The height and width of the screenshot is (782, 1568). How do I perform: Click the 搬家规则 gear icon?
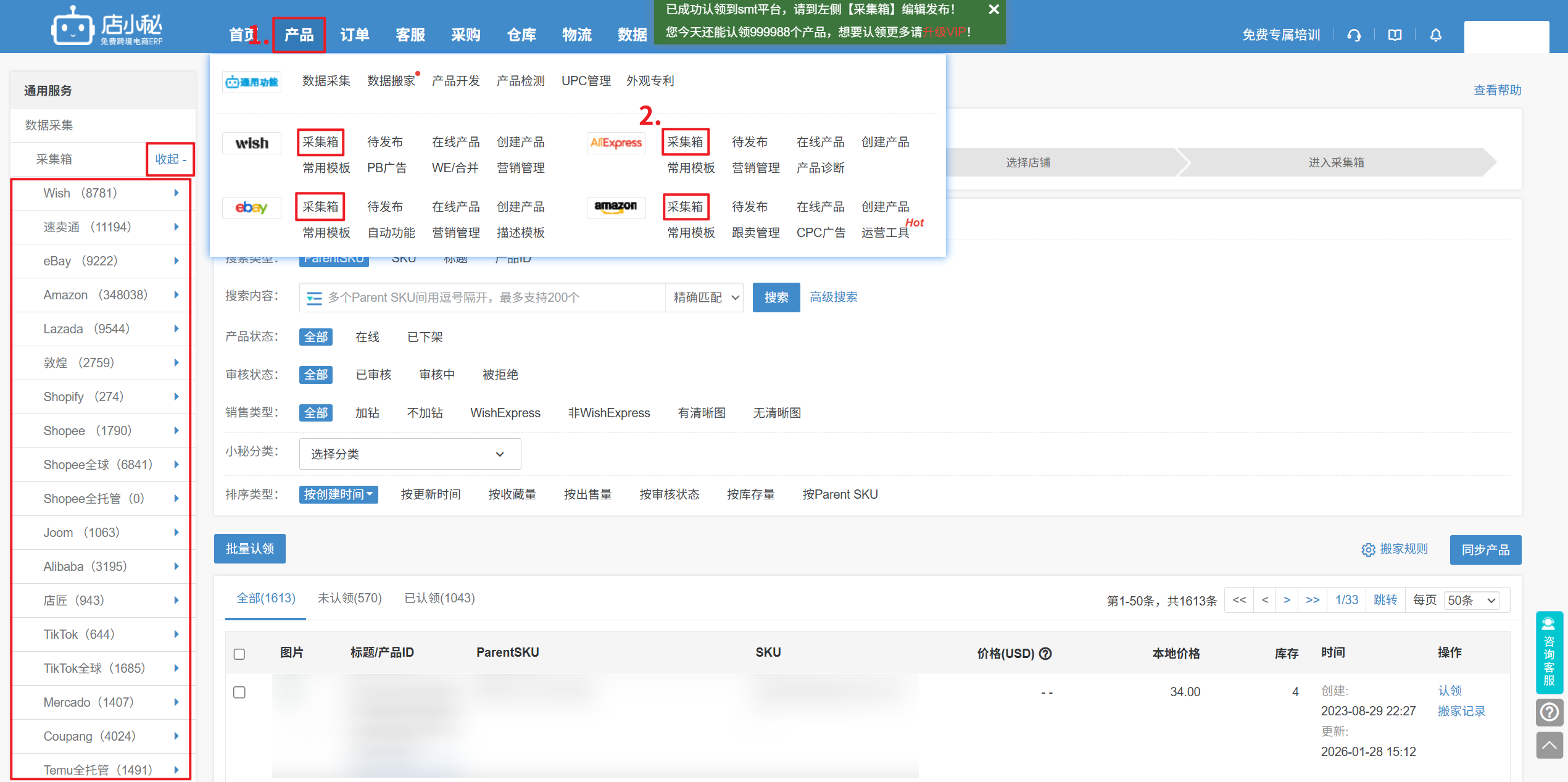(x=1368, y=549)
